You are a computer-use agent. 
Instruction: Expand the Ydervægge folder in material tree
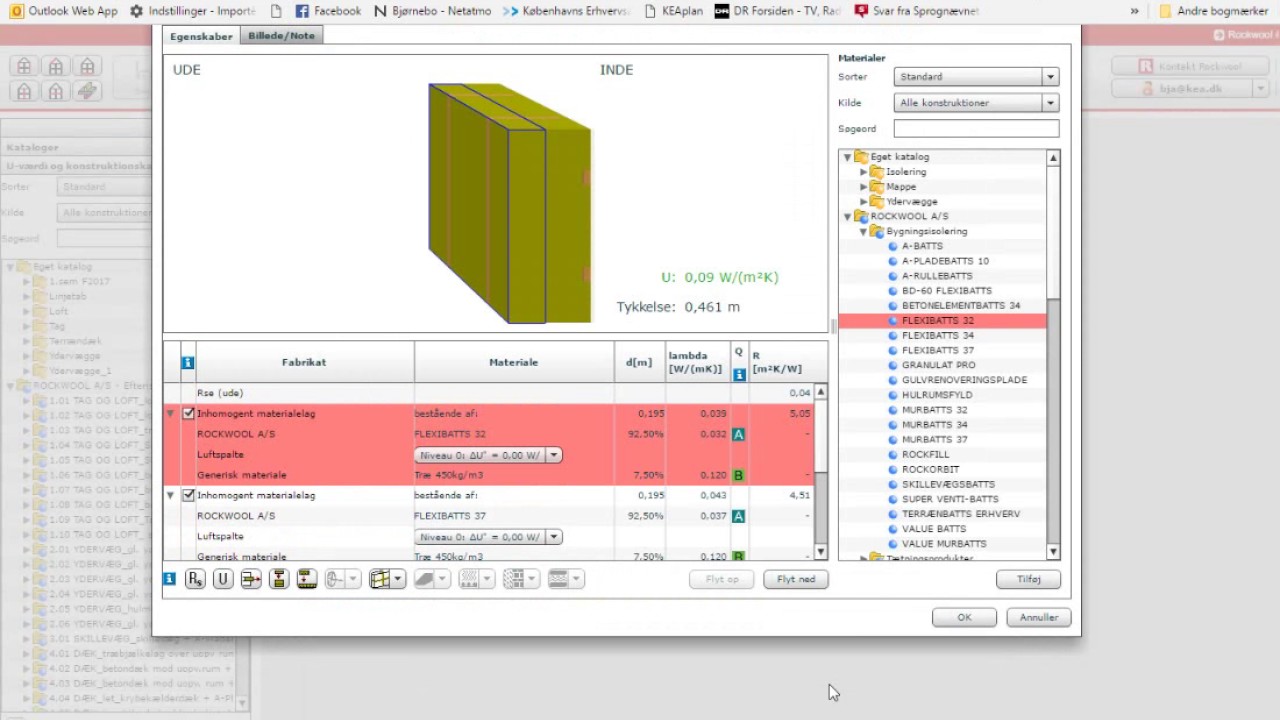pos(864,202)
